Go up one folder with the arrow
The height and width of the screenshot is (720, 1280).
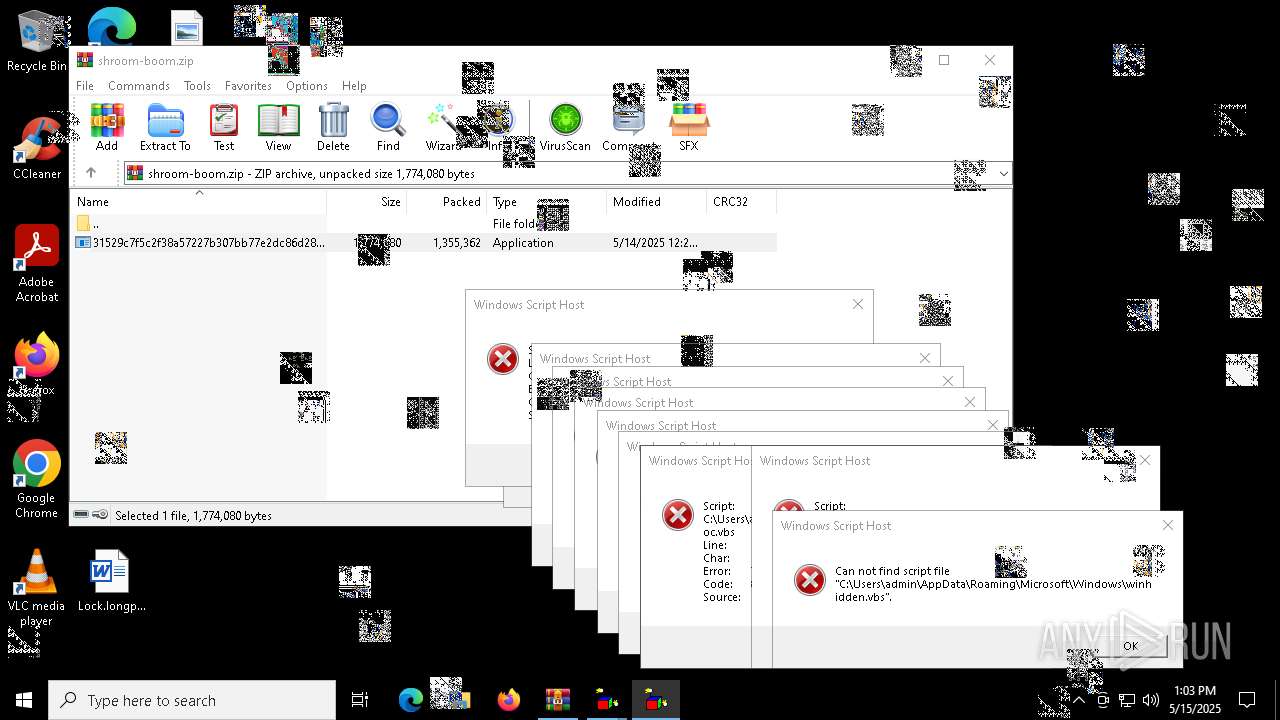(91, 173)
